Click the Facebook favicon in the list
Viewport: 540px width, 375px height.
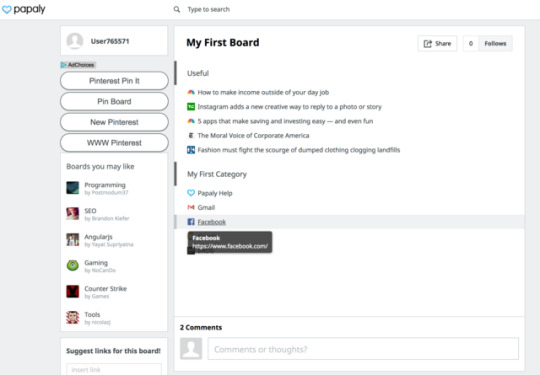191,222
